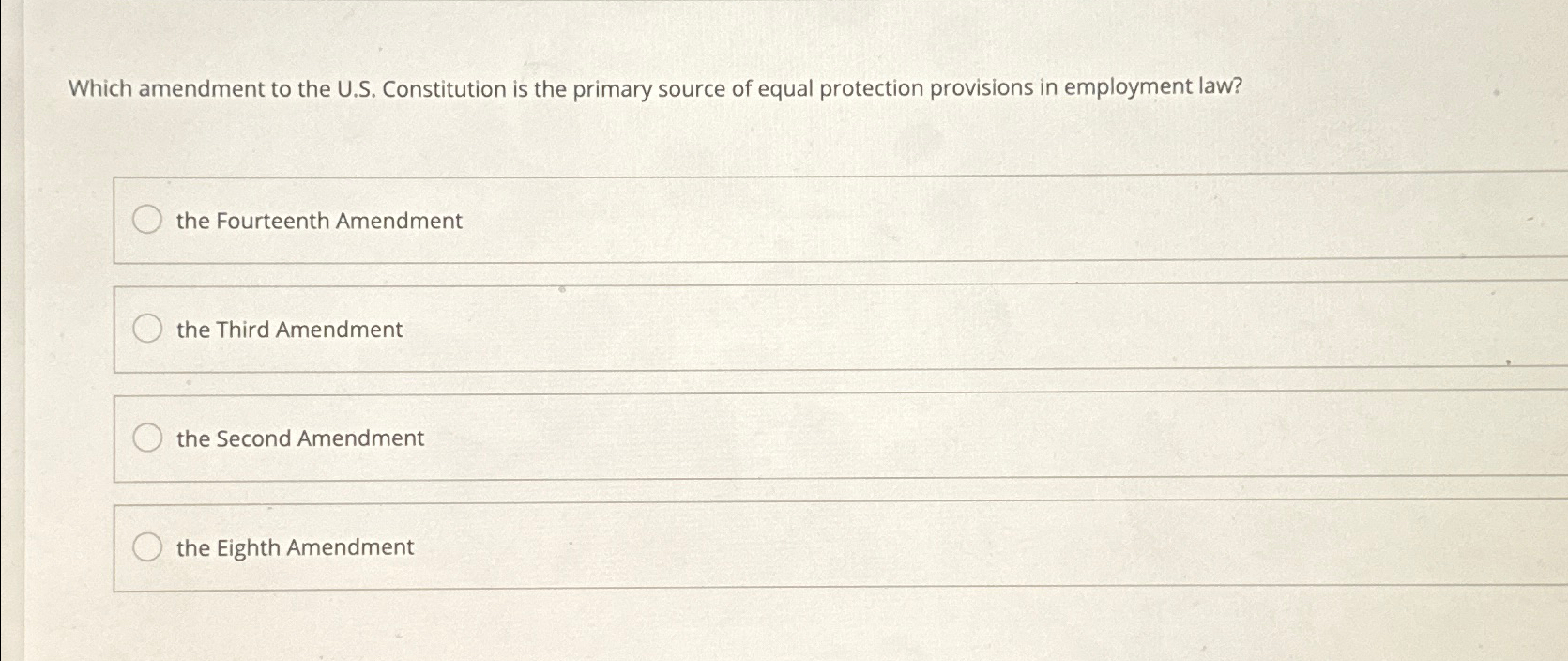Click the blank area below the options
Viewport: 1568px width, 661px height.
(751, 629)
